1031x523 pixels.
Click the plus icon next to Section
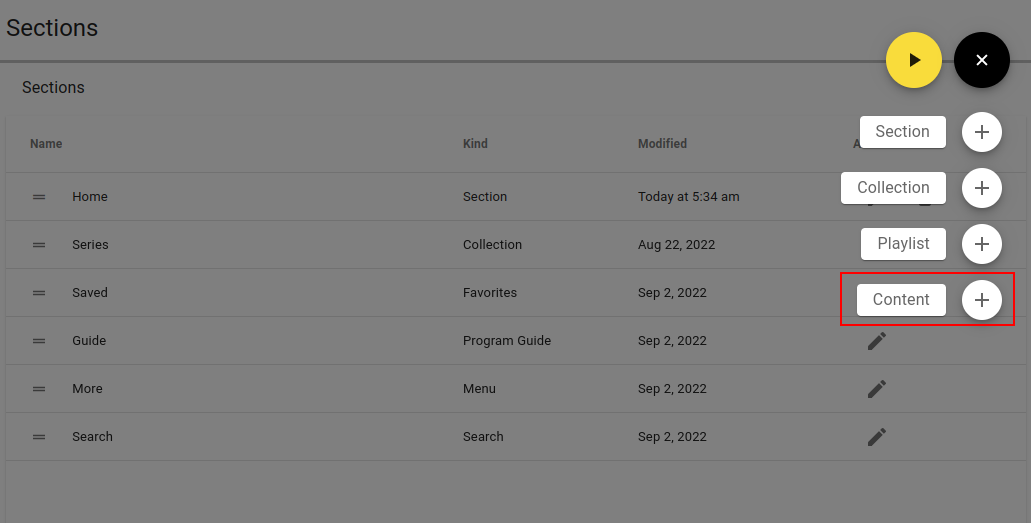(982, 132)
